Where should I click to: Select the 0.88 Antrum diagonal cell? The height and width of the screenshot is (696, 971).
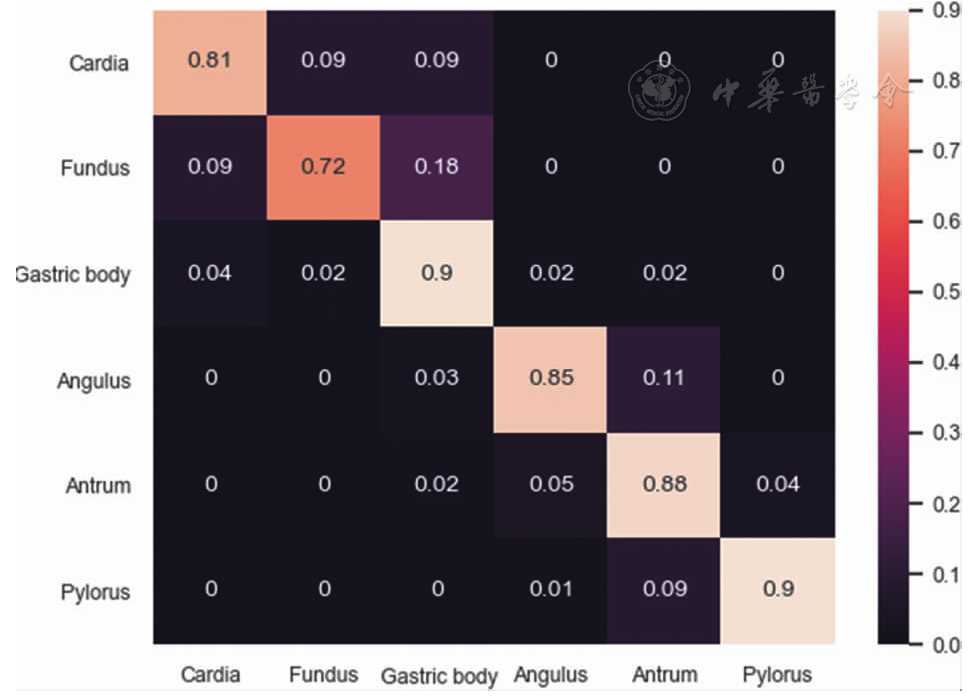665,484
